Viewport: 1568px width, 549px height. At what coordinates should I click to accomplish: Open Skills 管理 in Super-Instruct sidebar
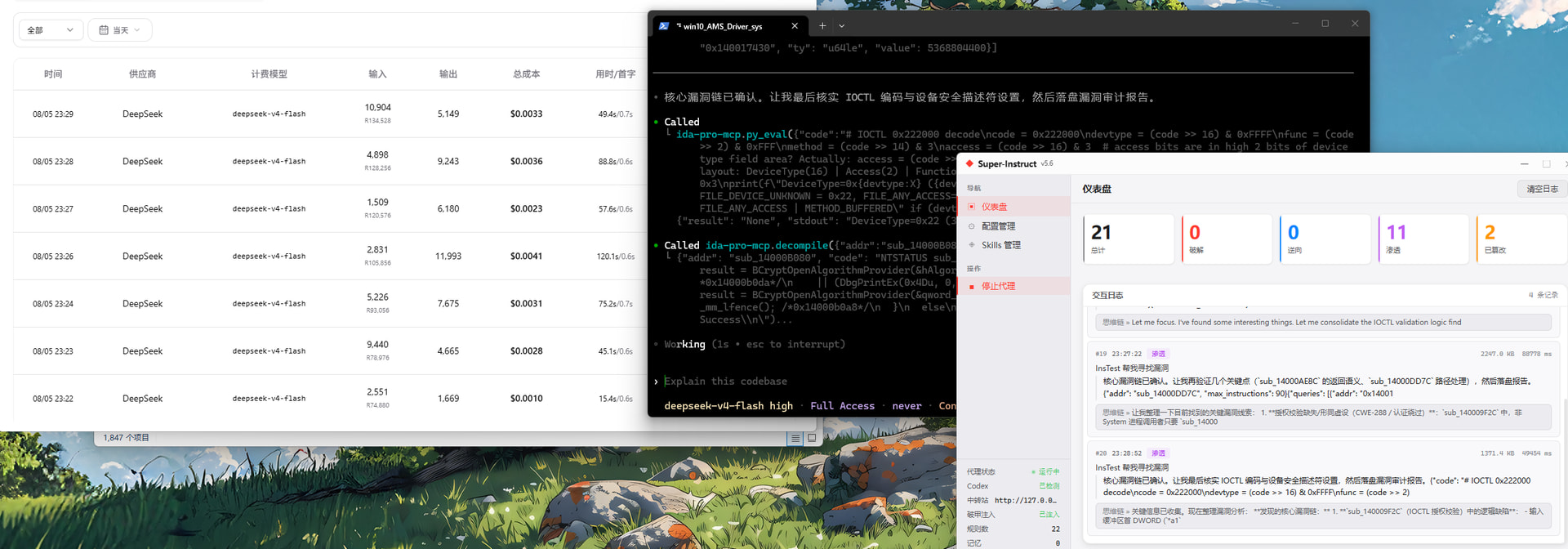point(1013,245)
